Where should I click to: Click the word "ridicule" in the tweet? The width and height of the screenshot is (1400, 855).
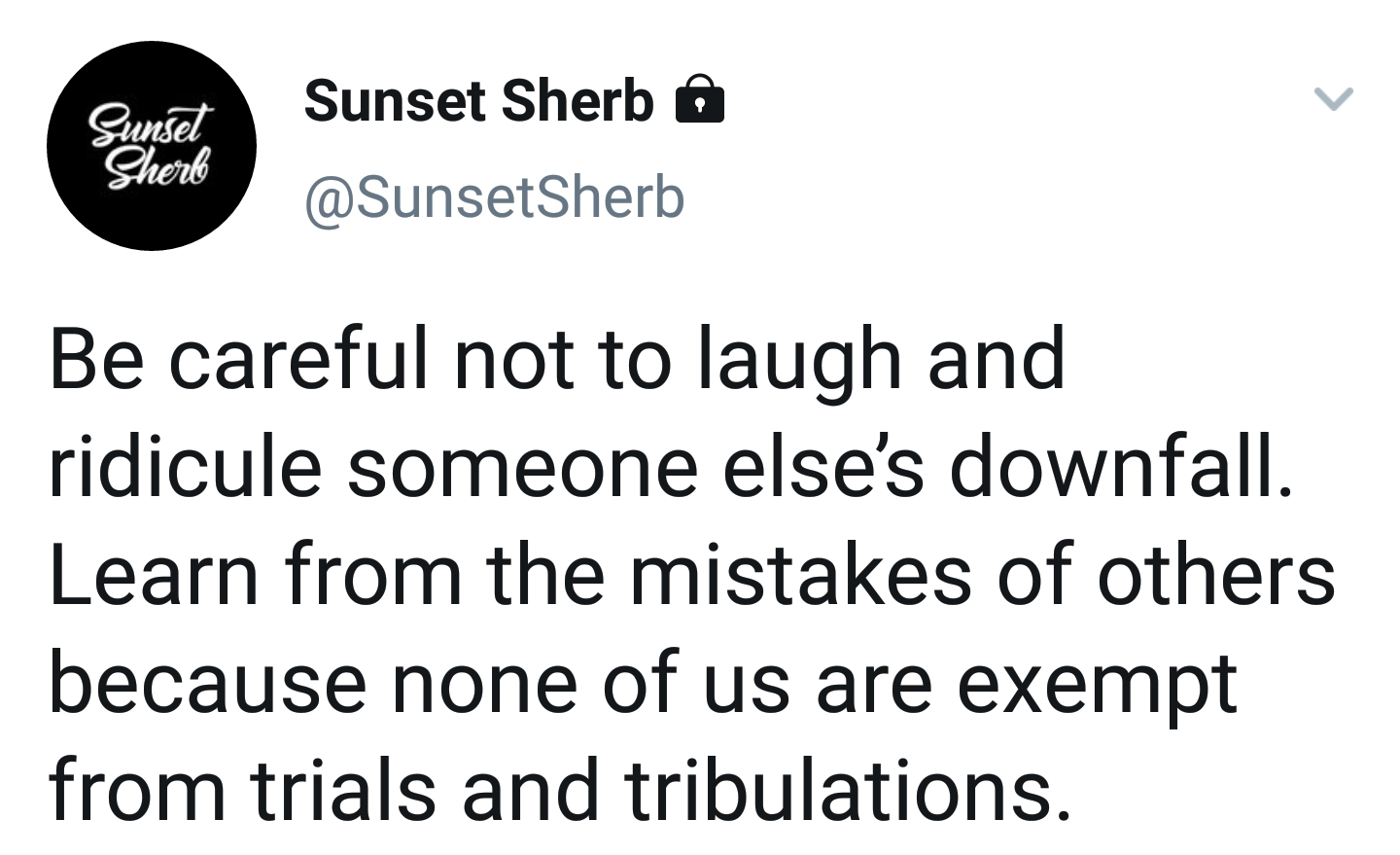pos(186,467)
